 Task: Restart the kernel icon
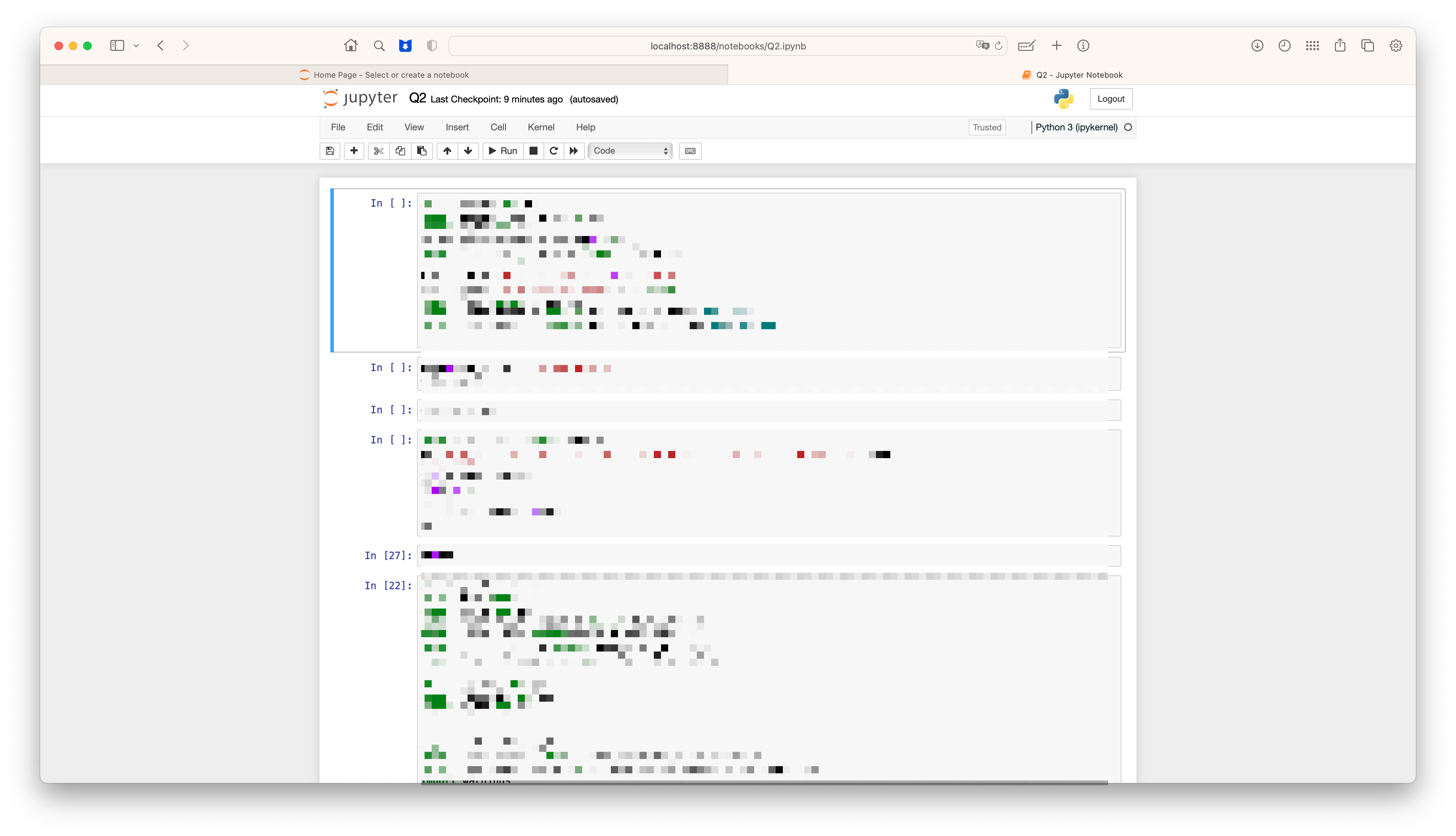tap(554, 150)
